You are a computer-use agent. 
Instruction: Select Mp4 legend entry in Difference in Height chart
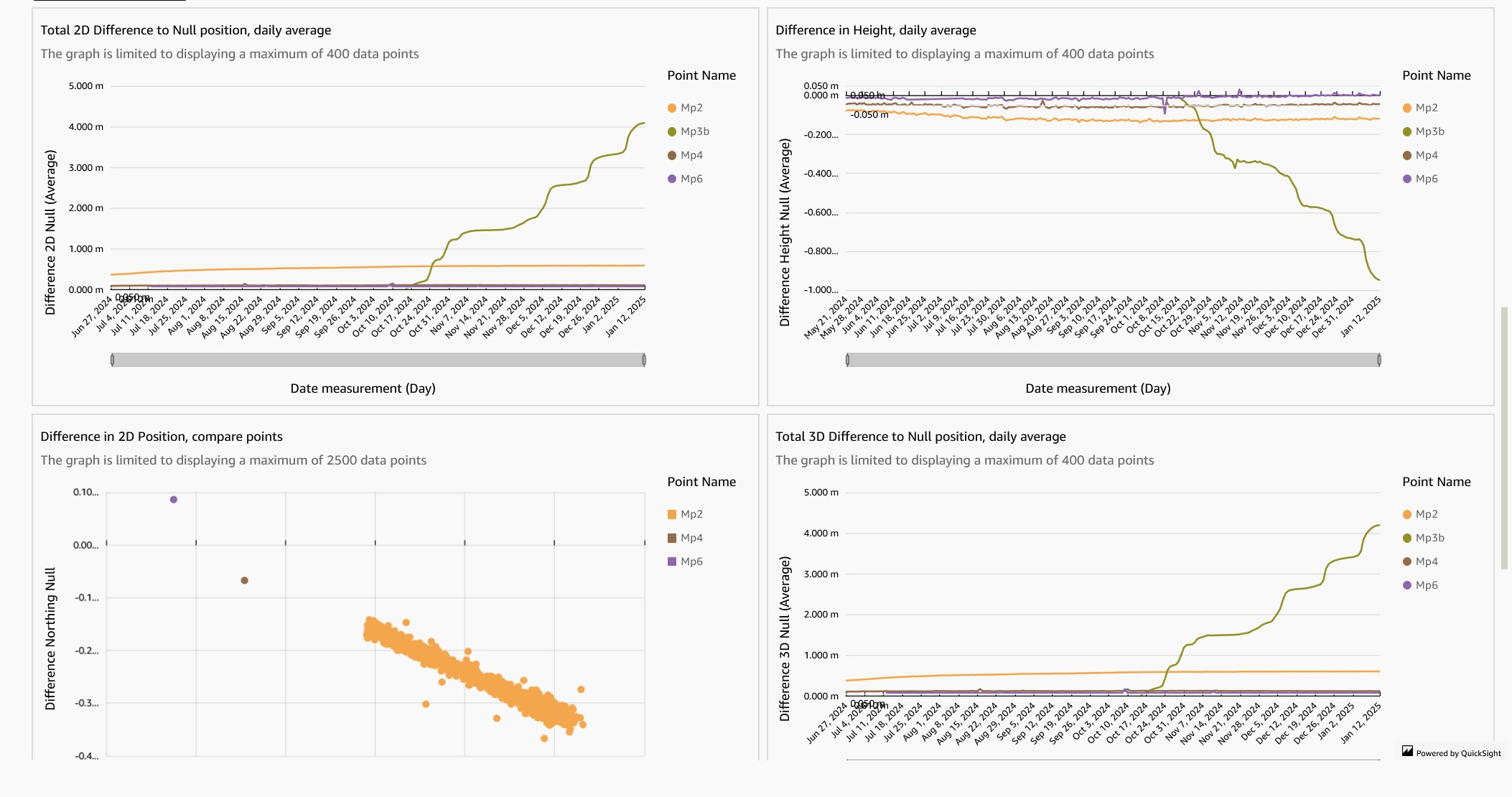coord(1426,155)
